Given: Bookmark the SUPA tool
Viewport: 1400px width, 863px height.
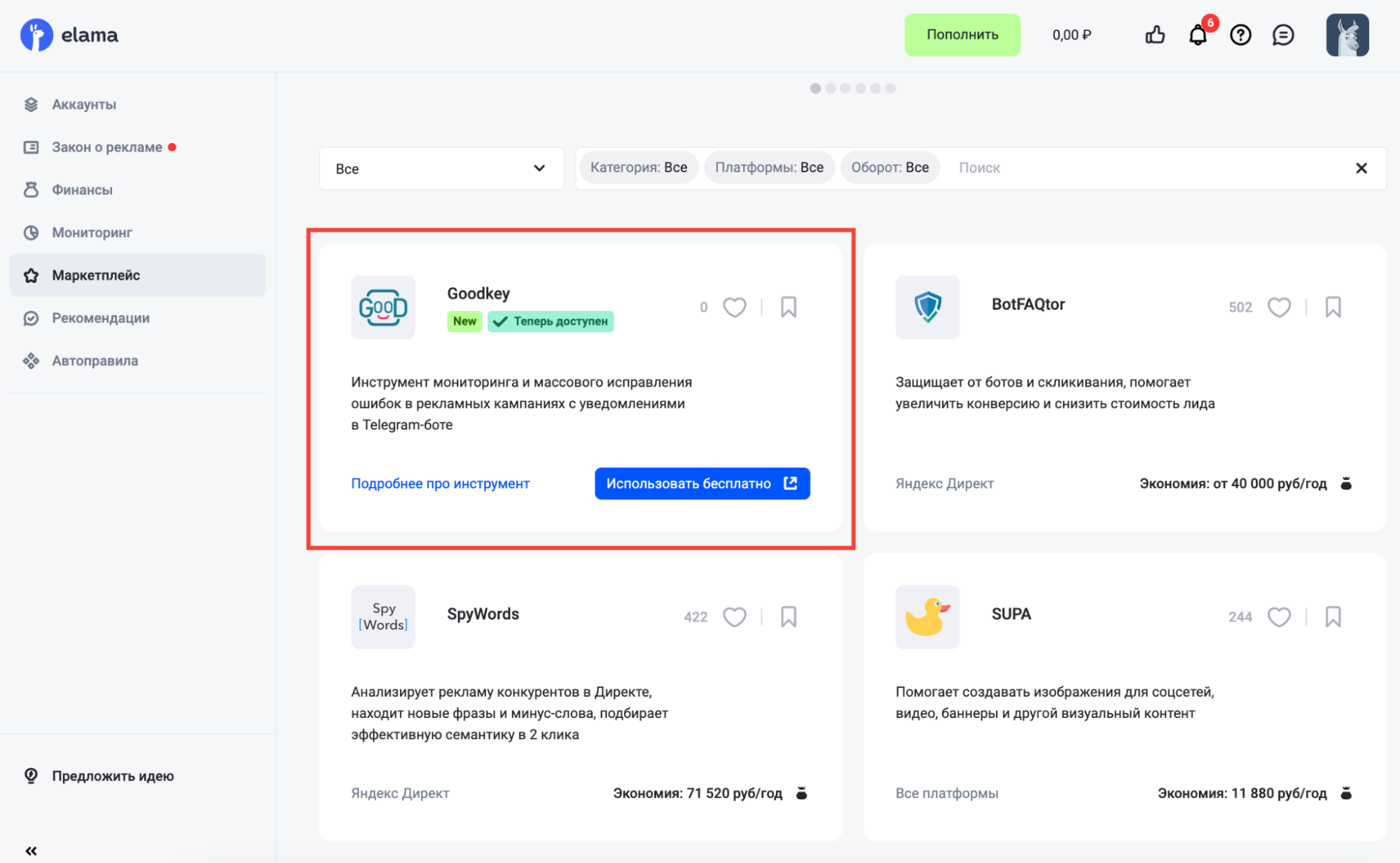Looking at the screenshot, I should pyautogui.click(x=1333, y=617).
